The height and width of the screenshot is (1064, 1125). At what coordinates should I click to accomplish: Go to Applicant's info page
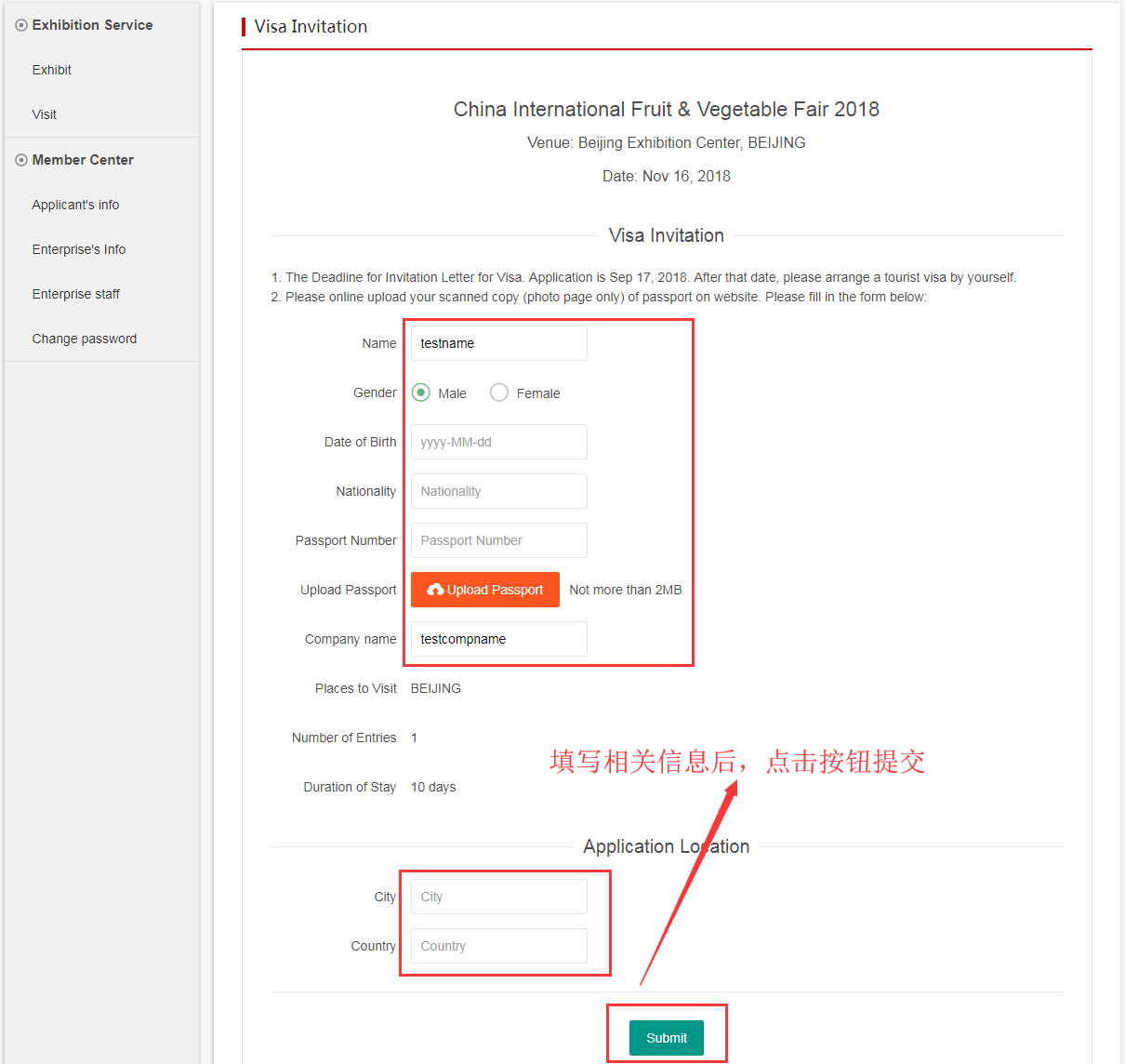point(75,205)
